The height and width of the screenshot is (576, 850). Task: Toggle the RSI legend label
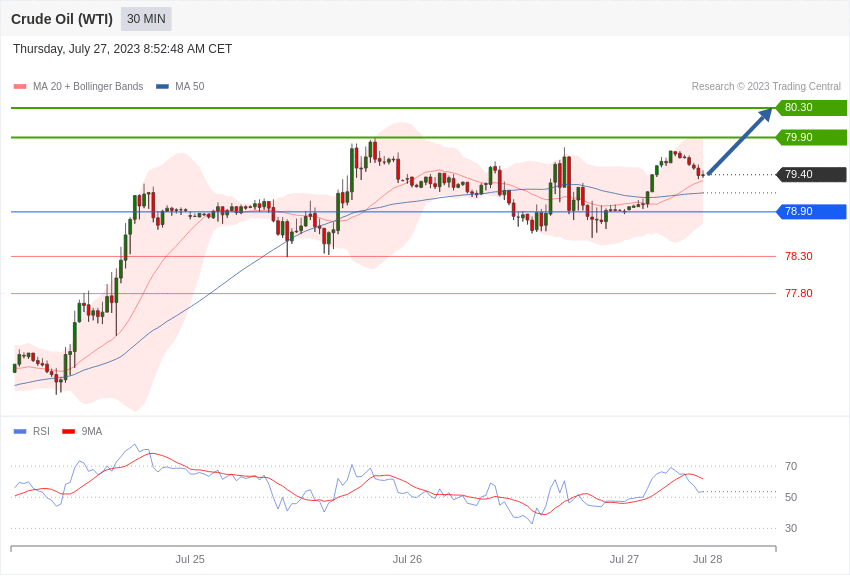(x=41, y=432)
